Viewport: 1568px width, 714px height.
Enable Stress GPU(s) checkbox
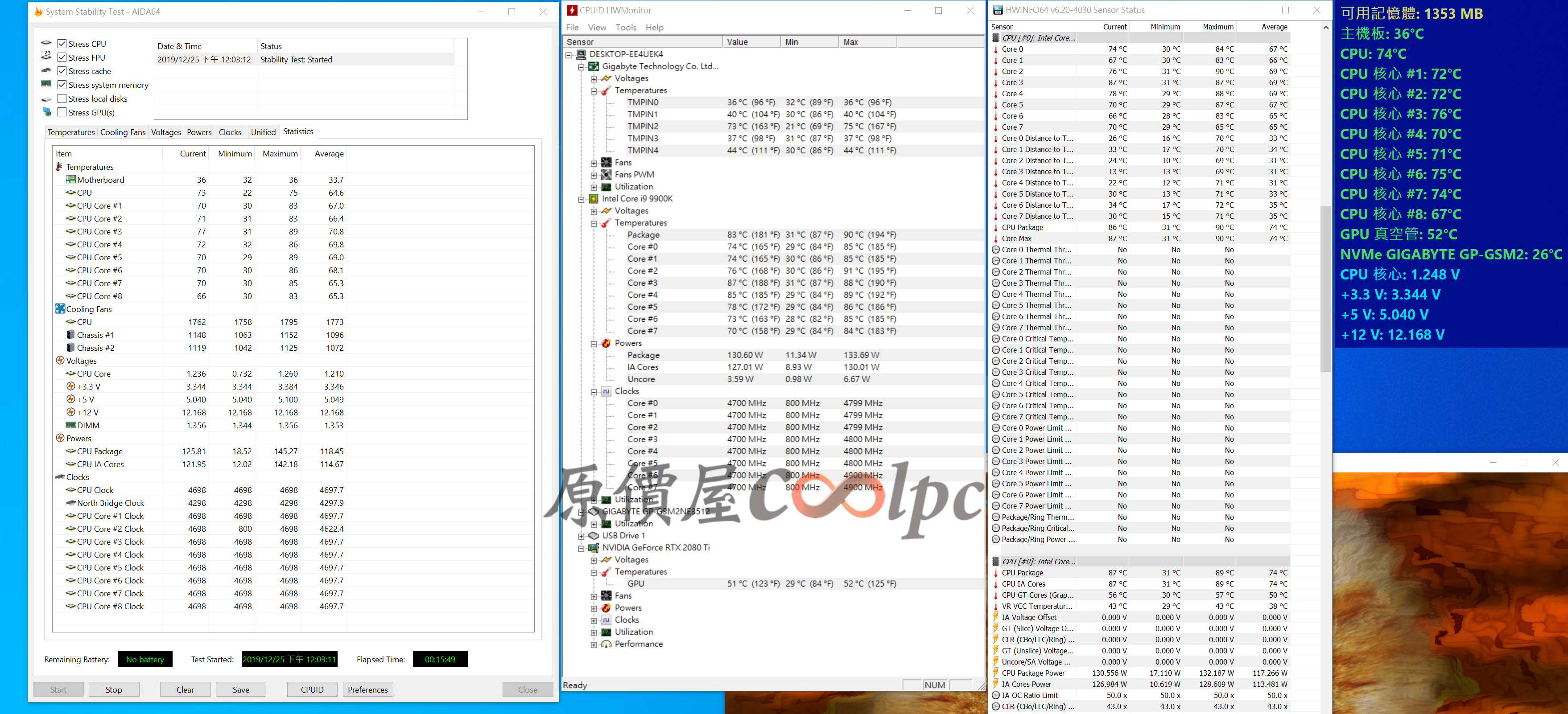pyautogui.click(x=62, y=112)
